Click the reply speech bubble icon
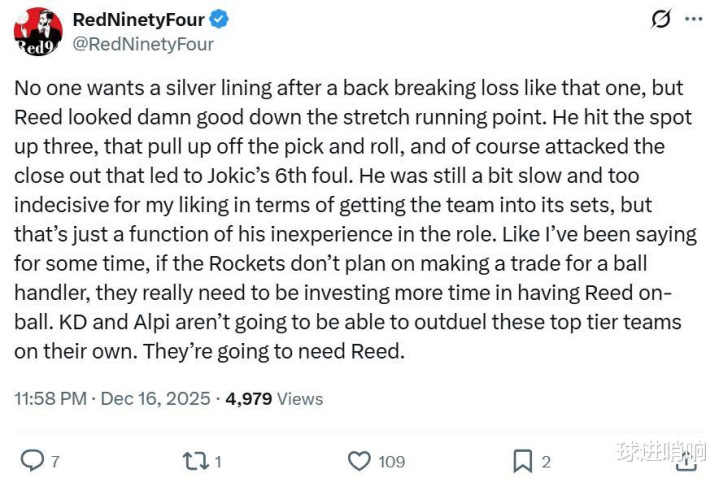Viewport: 719px width, 478px height. (x=32, y=460)
